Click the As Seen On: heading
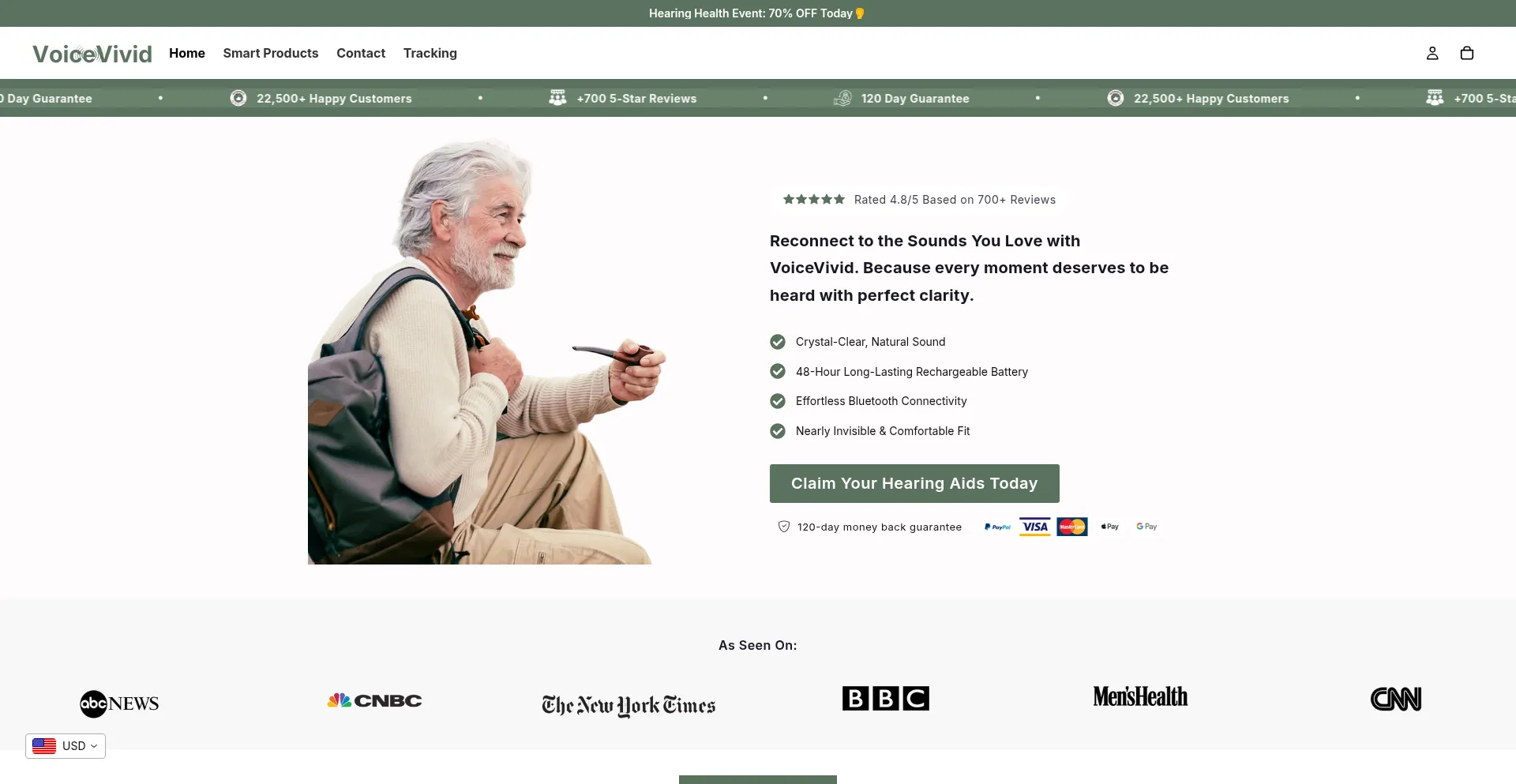This screenshot has width=1516, height=784. [x=758, y=645]
